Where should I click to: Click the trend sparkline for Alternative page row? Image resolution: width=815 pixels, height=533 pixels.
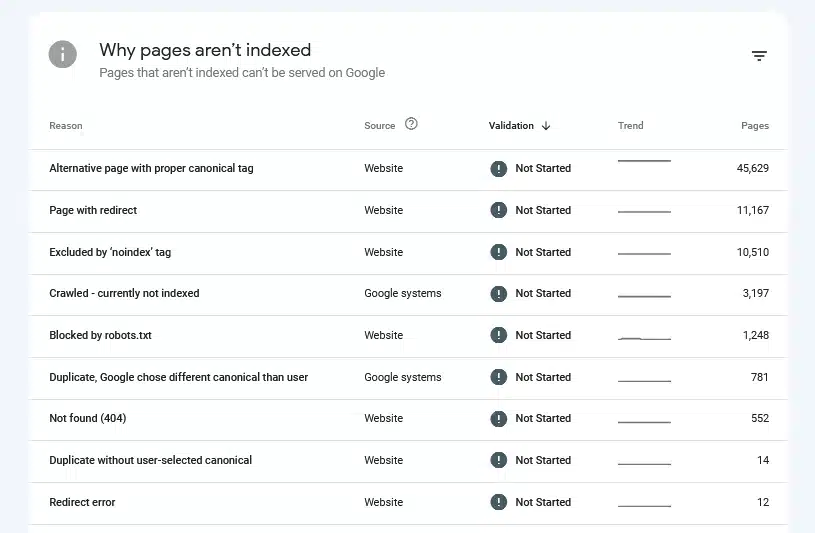point(645,161)
